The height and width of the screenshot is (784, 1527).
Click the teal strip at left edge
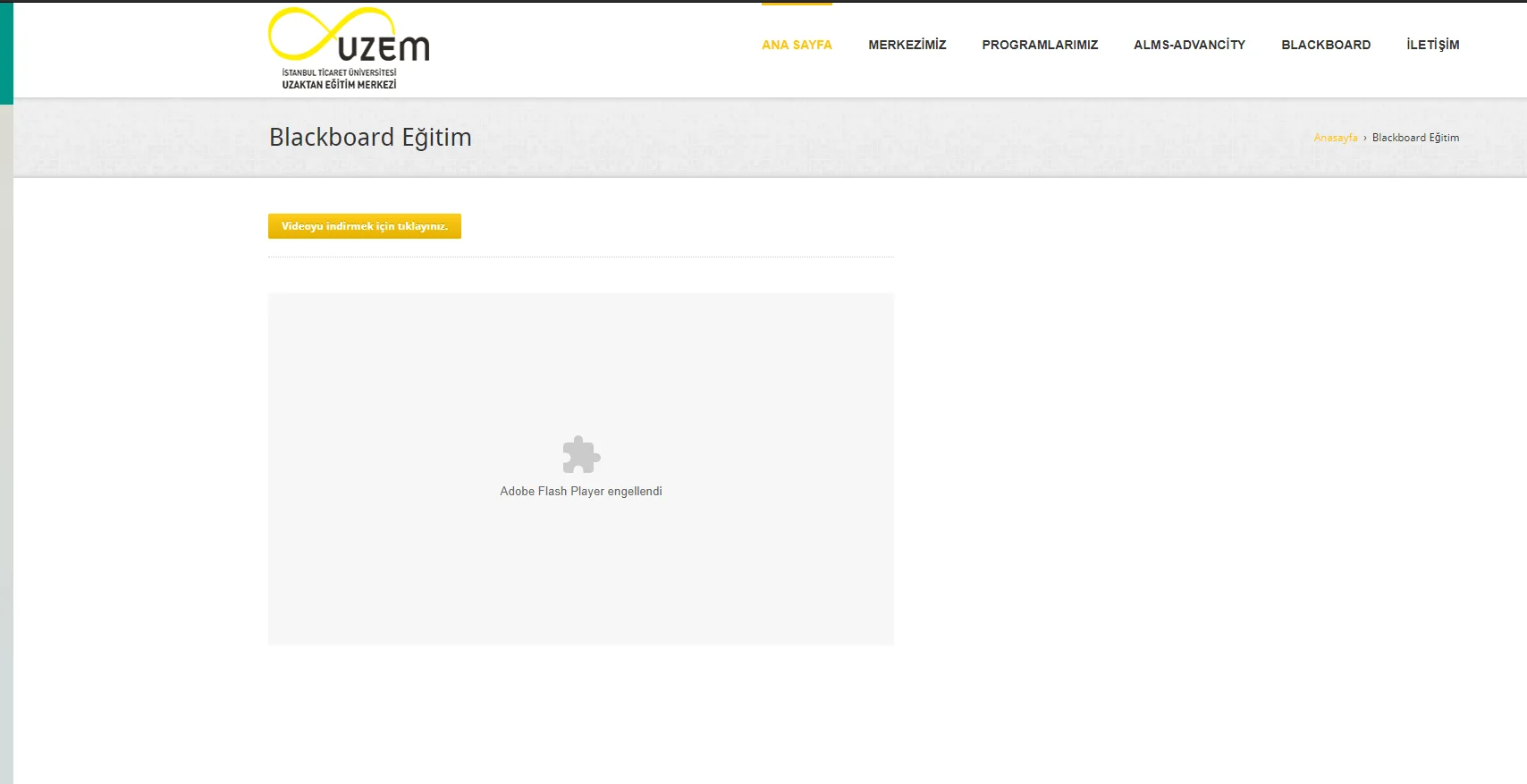point(6,52)
